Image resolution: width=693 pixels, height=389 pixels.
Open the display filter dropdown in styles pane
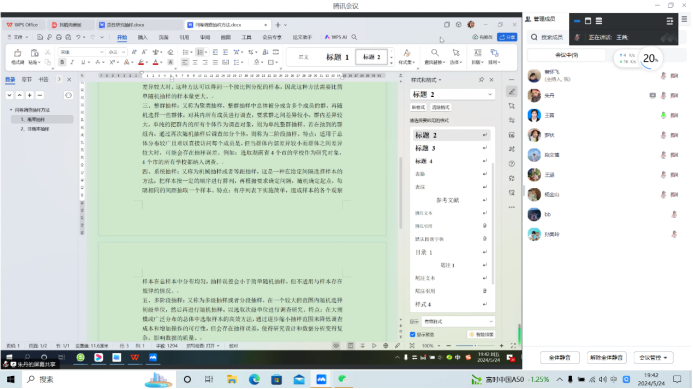(458, 321)
